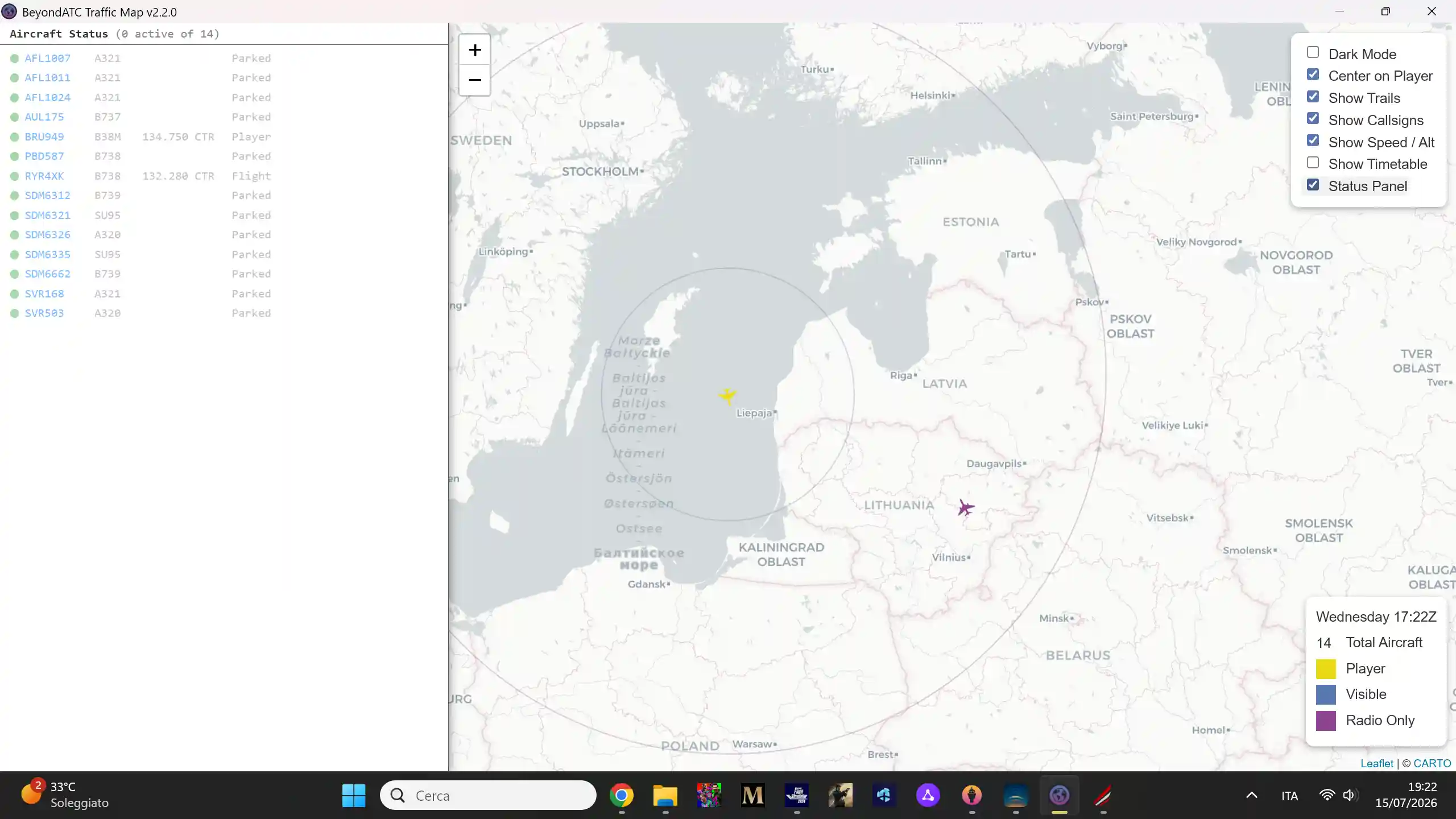Click the Aircraft Status panel header
This screenshot has height=819, width=1456.
114,34
